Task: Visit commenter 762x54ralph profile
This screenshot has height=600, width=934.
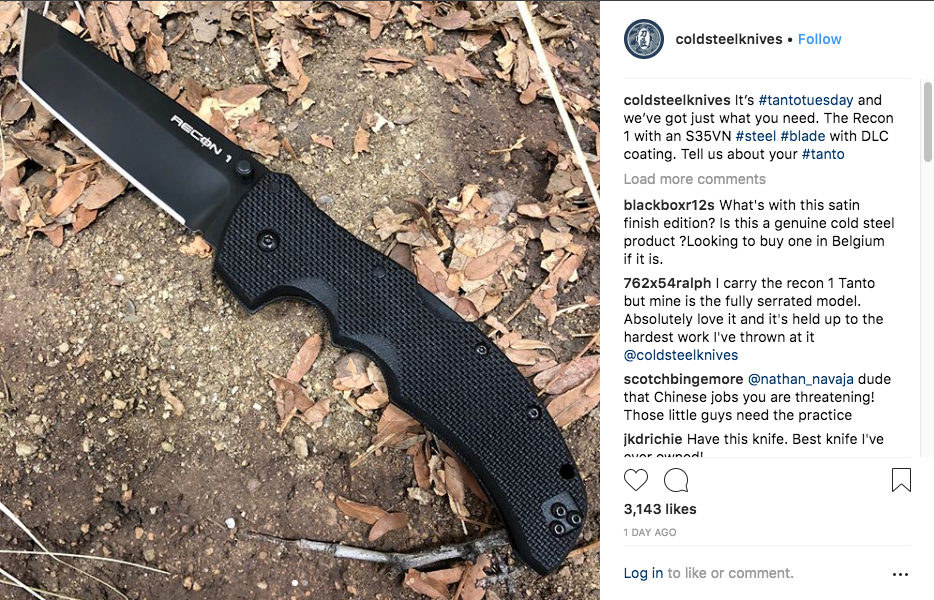Action: 667,283
